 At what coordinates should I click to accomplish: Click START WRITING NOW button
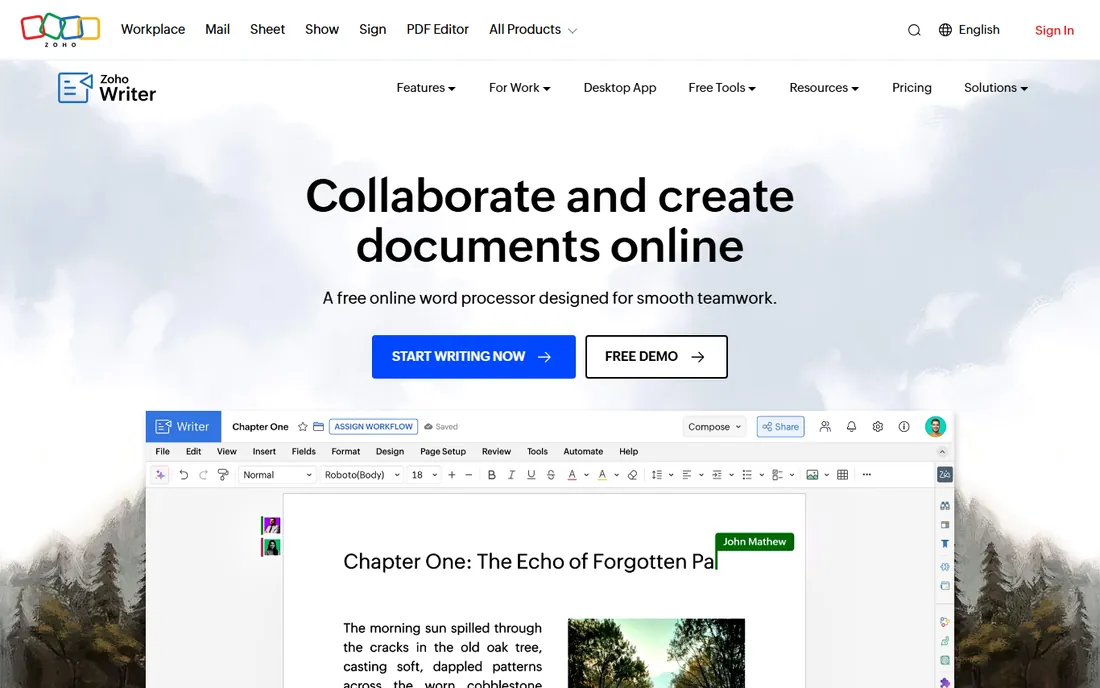(x=474, y=357)
